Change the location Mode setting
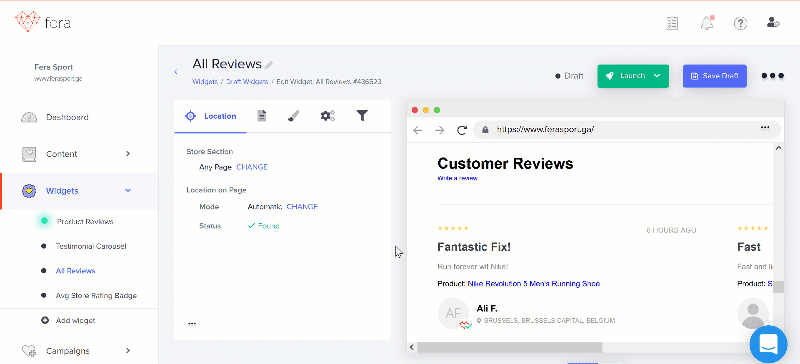This screenshot has width=800, height=364. click(x=302, y=207)
